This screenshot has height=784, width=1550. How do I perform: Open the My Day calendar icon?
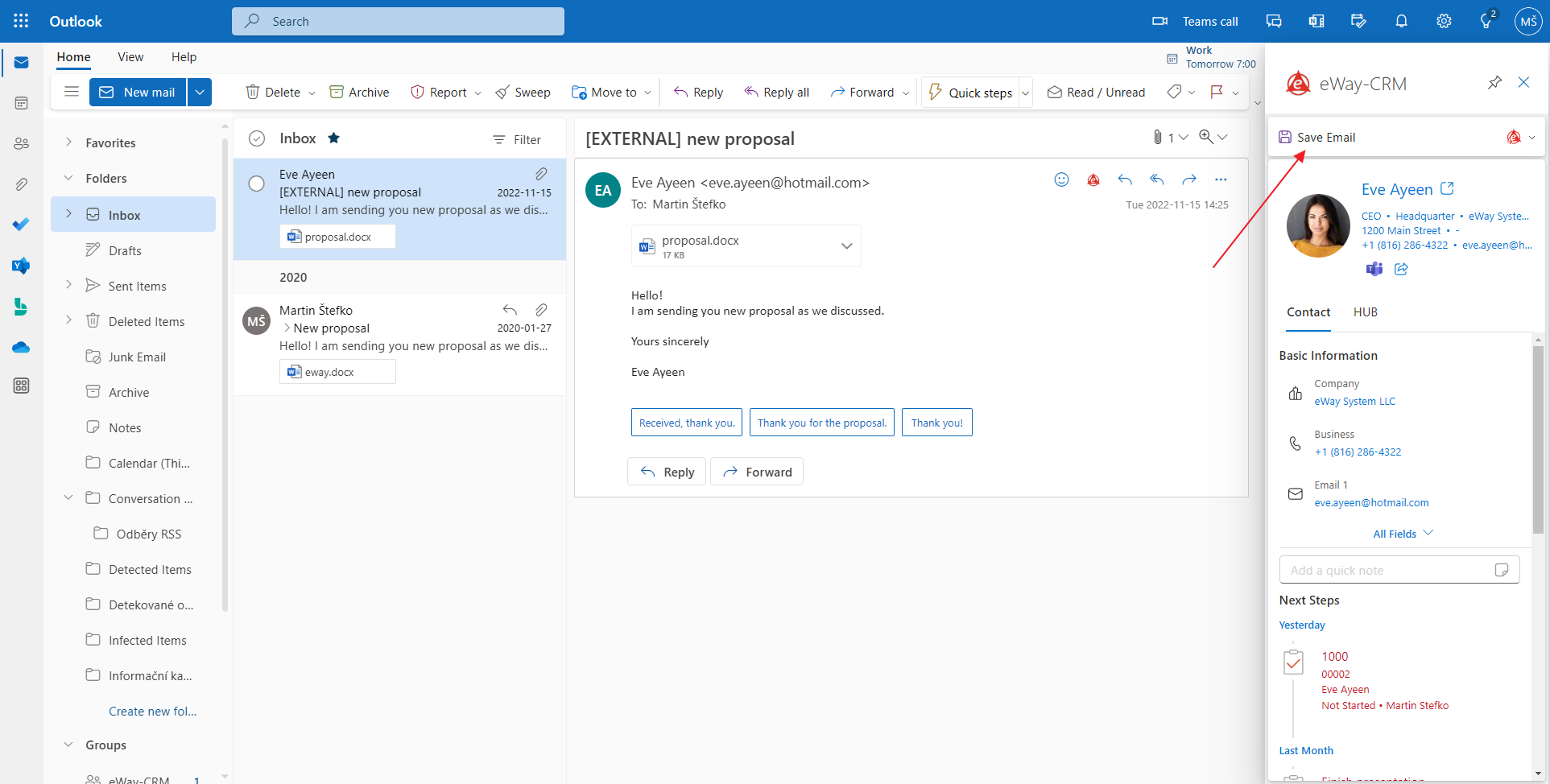click(1358, 22)
